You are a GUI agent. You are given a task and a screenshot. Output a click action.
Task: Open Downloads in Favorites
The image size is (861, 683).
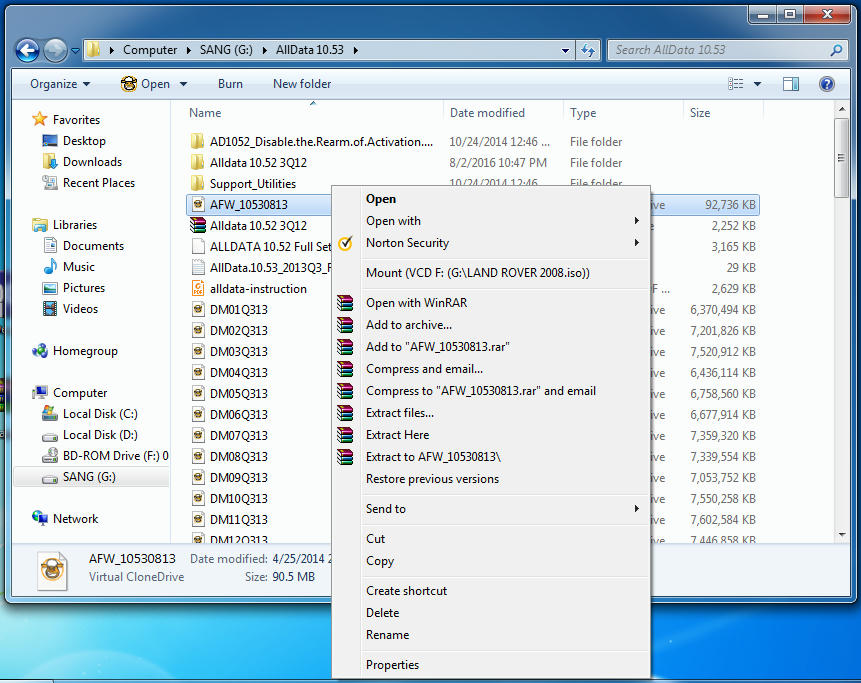92,162
